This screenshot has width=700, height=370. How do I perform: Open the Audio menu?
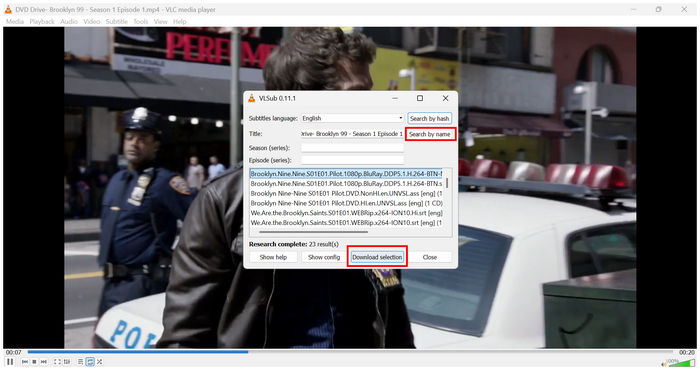pyautogui.click(x=69, y=21)
